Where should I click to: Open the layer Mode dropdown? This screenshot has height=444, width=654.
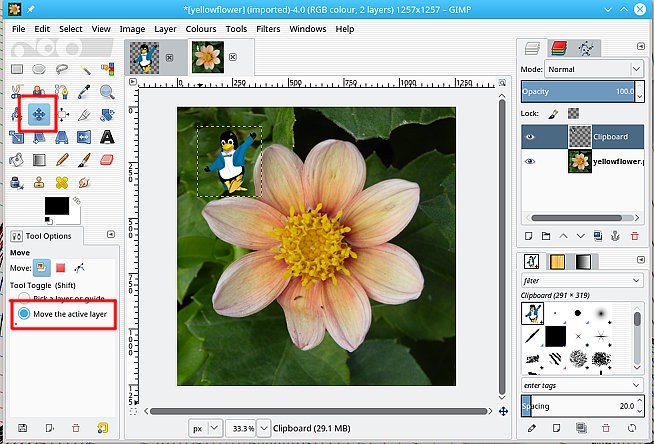click(594, 69)
